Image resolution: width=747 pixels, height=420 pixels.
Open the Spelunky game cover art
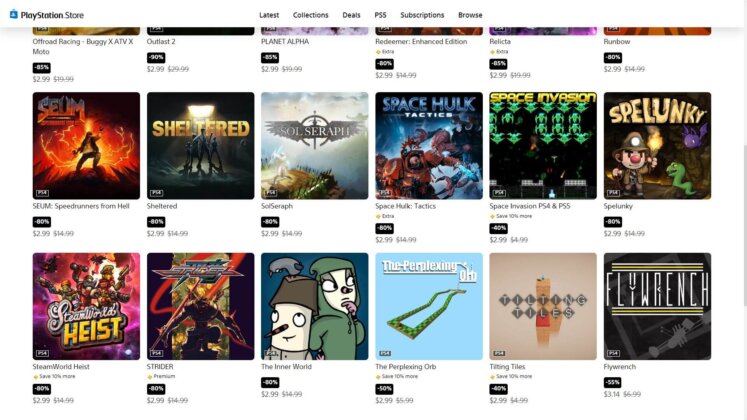point(657,146)
